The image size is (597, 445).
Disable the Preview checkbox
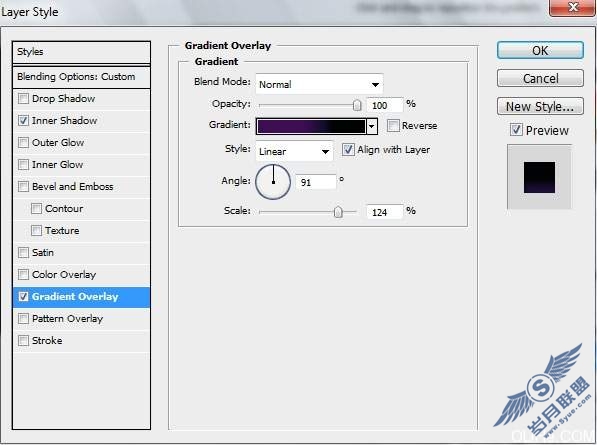tap(516, 130)
